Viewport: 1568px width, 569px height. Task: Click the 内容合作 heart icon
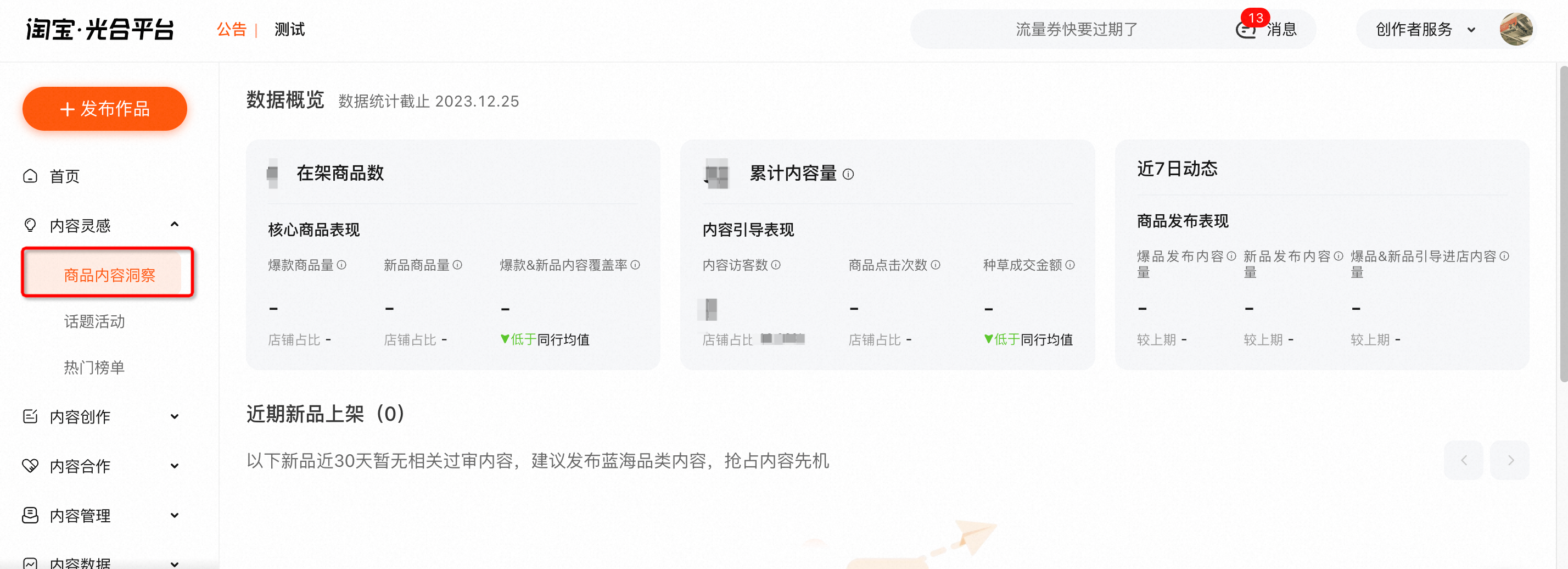[30, 466]
